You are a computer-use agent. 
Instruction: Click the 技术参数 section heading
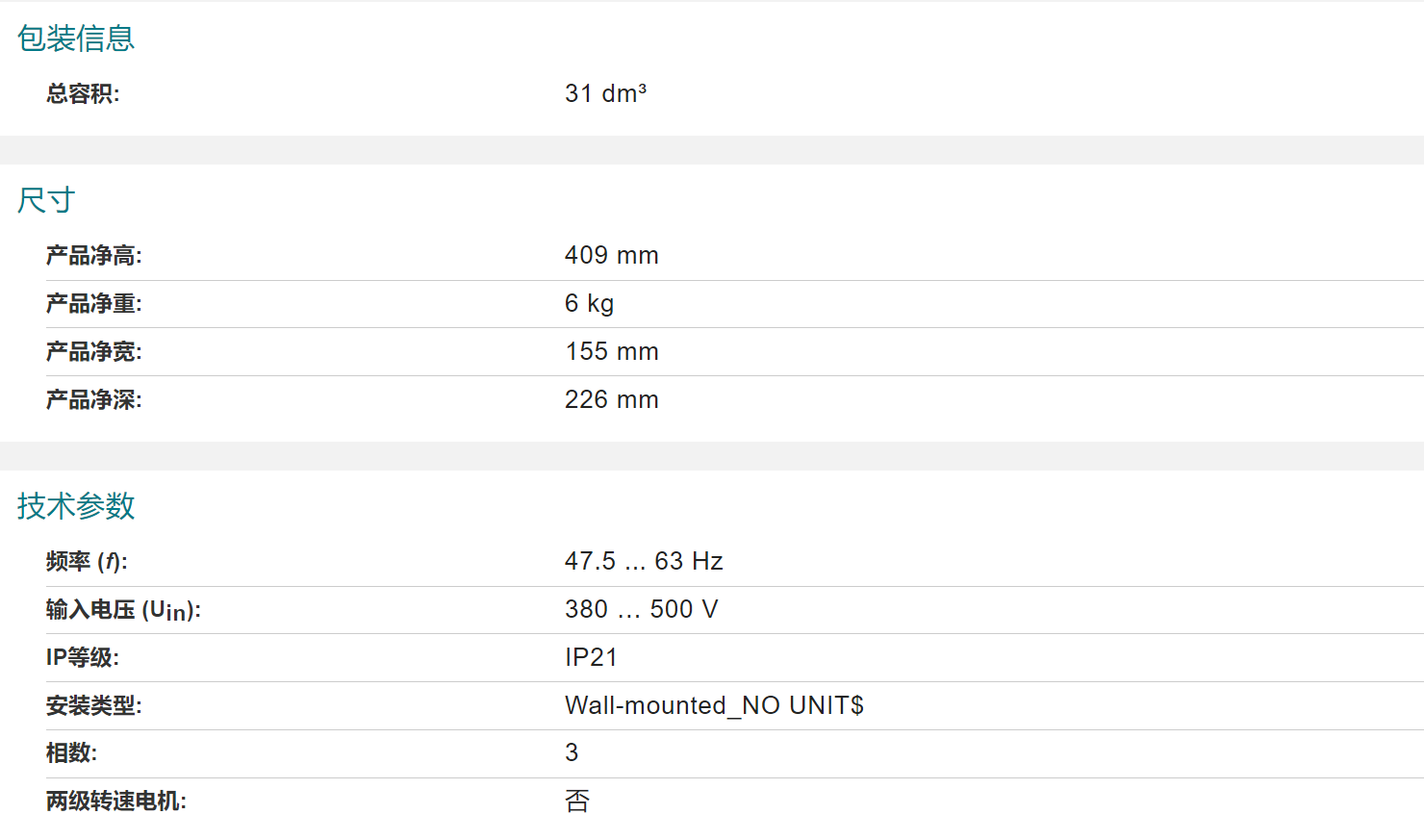point(76,506)
